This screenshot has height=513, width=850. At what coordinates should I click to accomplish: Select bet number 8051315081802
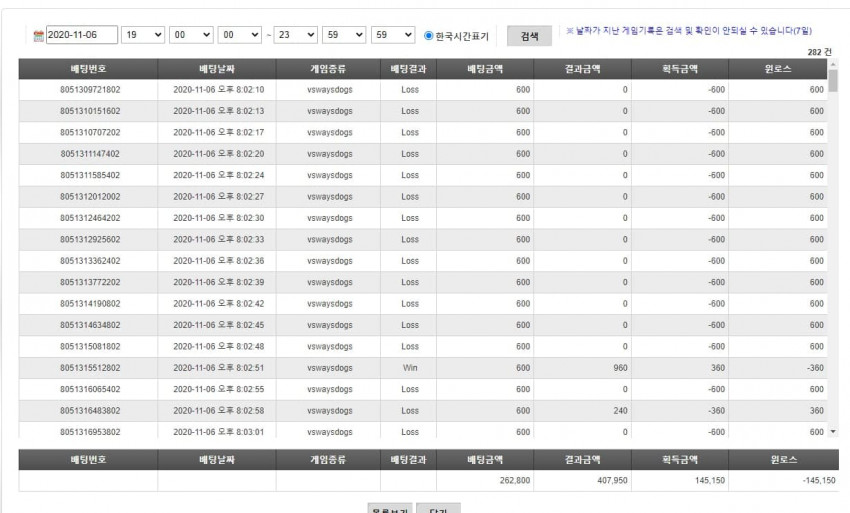tap(90, 347)
